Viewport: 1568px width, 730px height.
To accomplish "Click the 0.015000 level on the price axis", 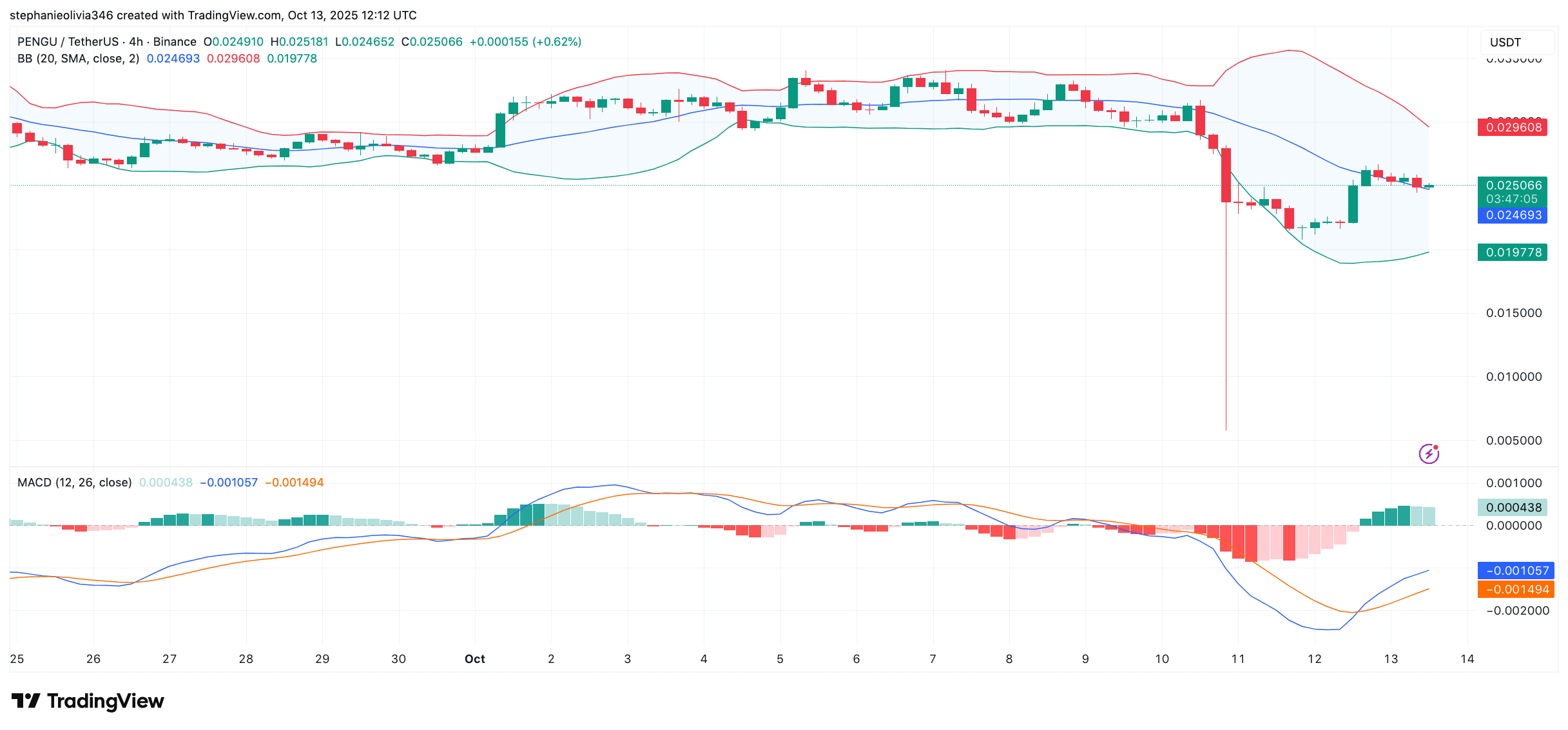I will [1513, 313].
